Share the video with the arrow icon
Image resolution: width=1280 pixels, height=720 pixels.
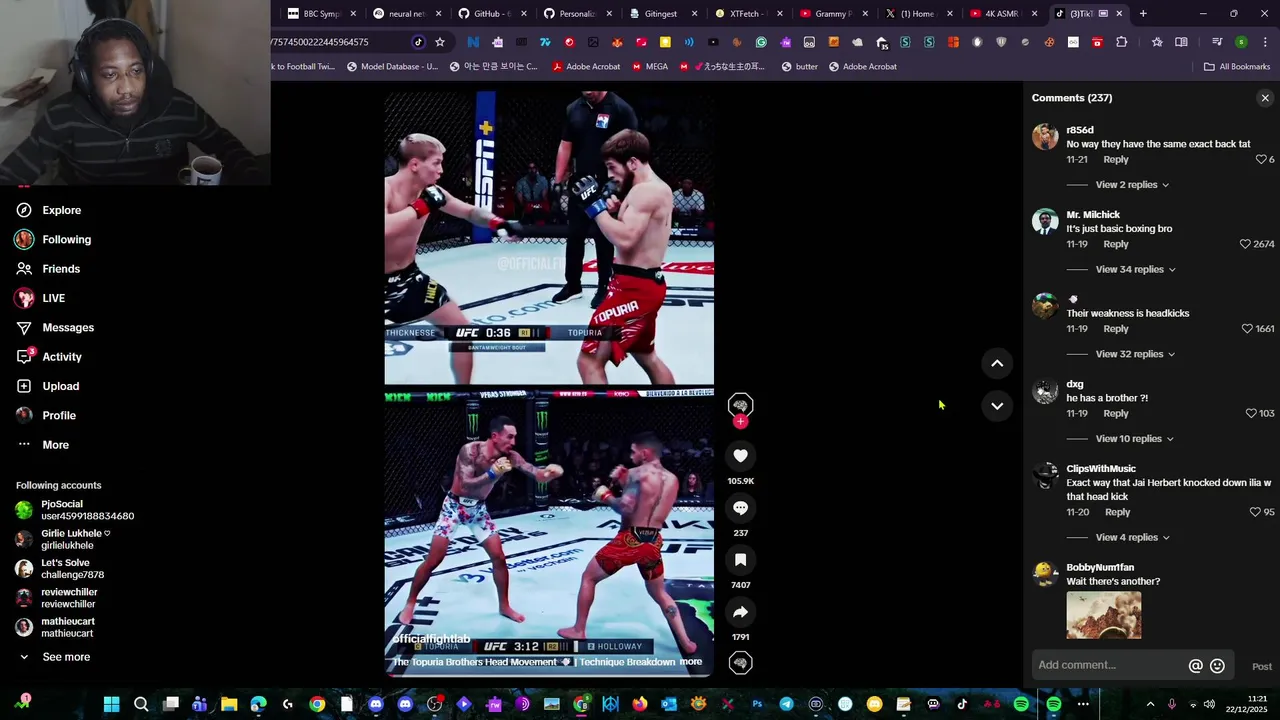point(740,612)
